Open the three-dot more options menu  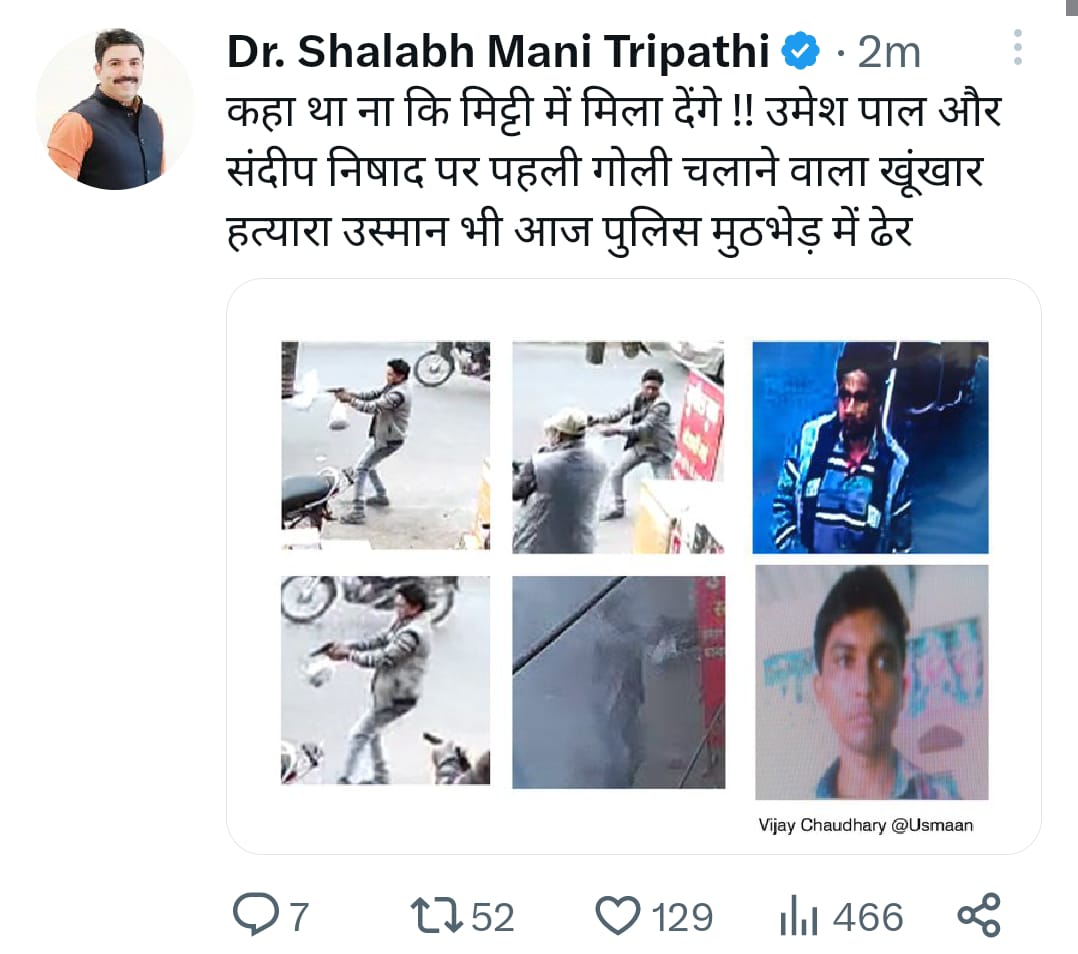(1018, 47)
